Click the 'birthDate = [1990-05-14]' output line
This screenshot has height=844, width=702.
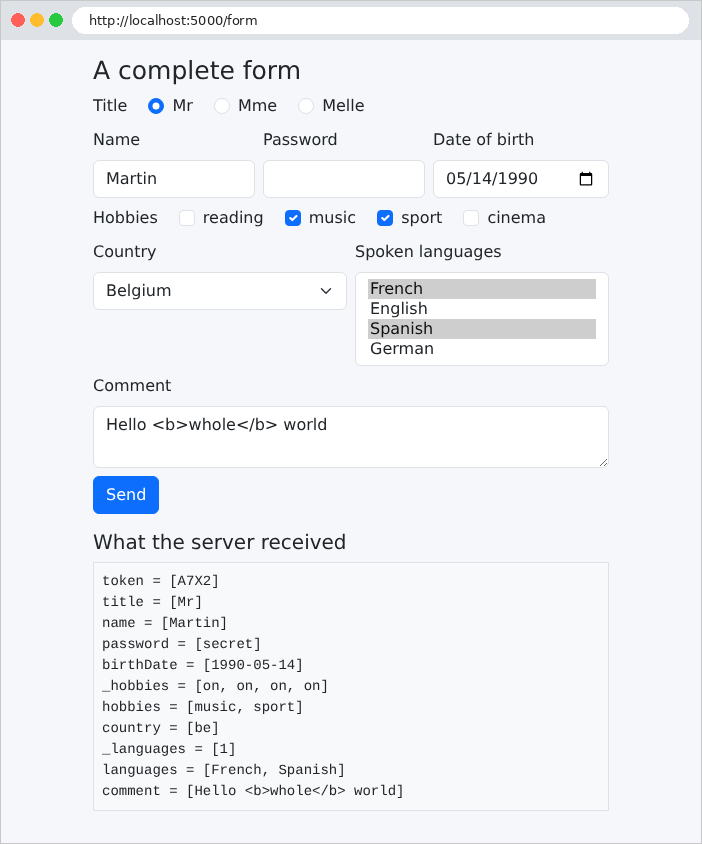(x=202, y=665)
